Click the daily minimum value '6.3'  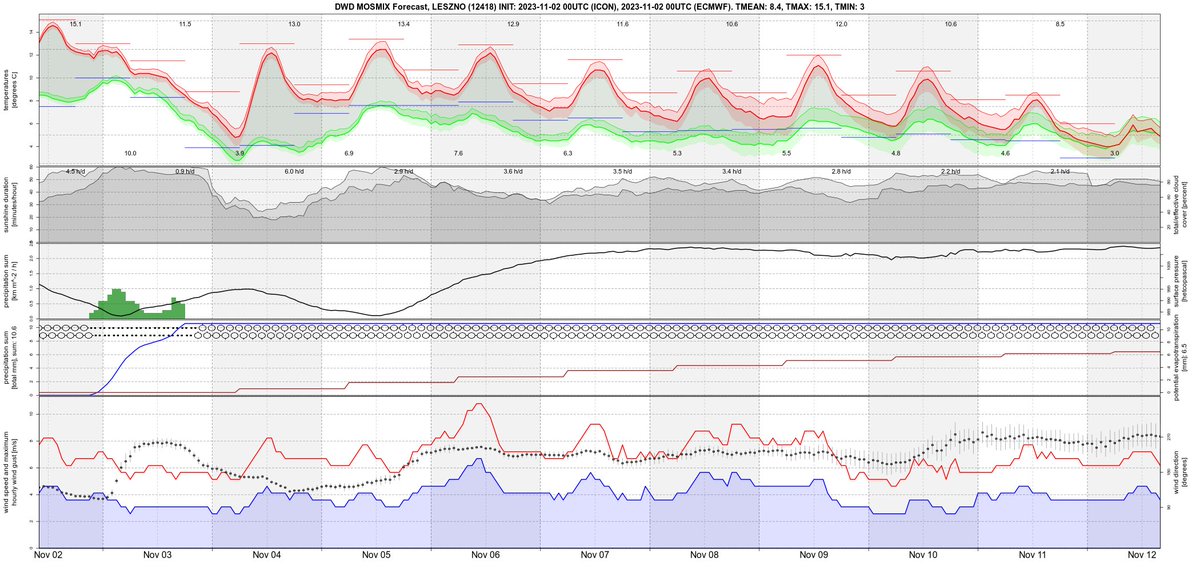point(567,153)
